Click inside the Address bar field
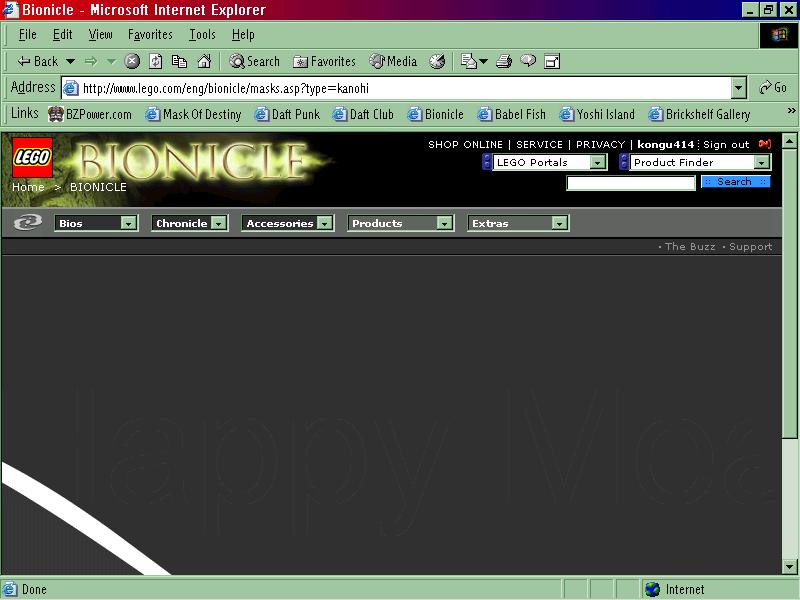Screen dimensions: 800x600 [x=400, y=87]
